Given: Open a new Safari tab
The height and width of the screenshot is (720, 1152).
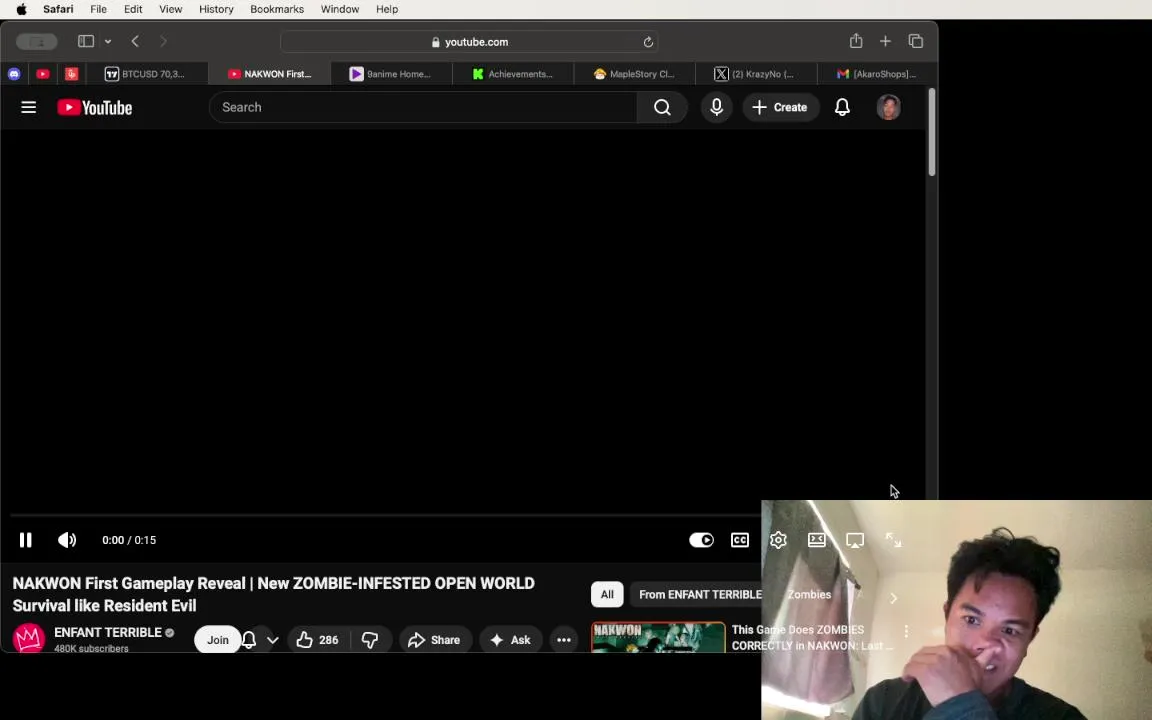Looking at the screenshot, I should click(885, 41).
